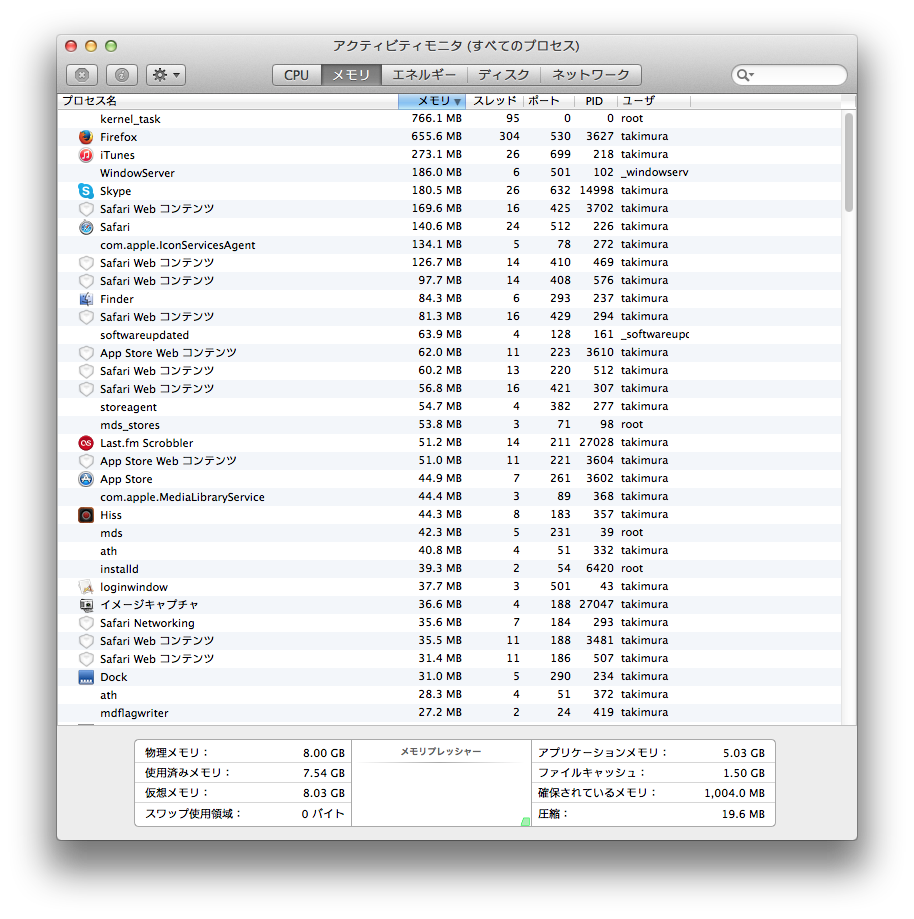Click the vertical scrollbar thumb of process list

[x=848, y=162]
